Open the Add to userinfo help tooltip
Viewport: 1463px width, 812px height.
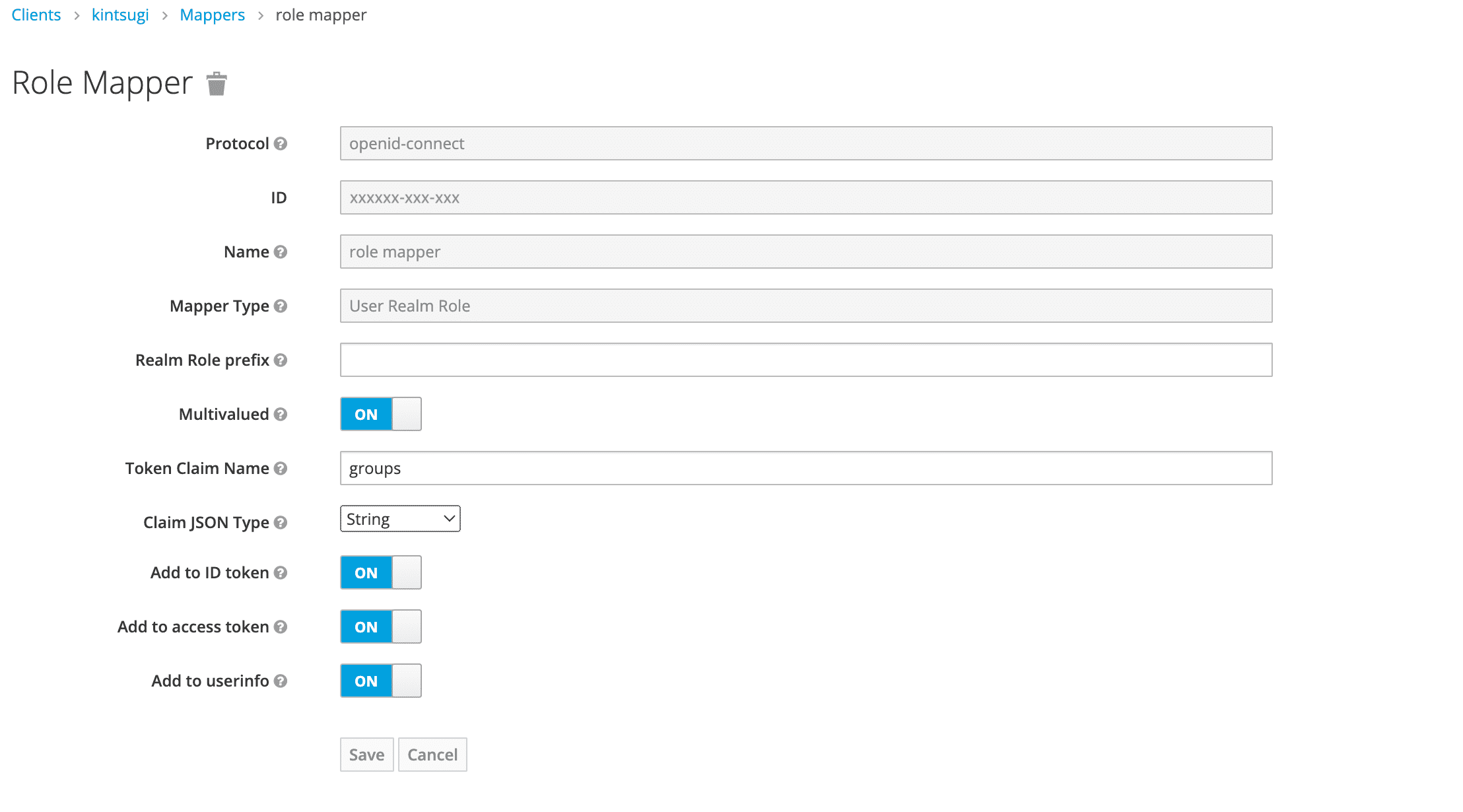point(283,681)
